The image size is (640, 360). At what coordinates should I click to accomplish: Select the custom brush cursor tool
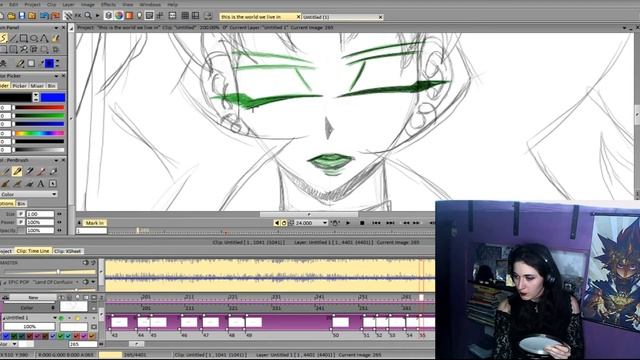53,184
